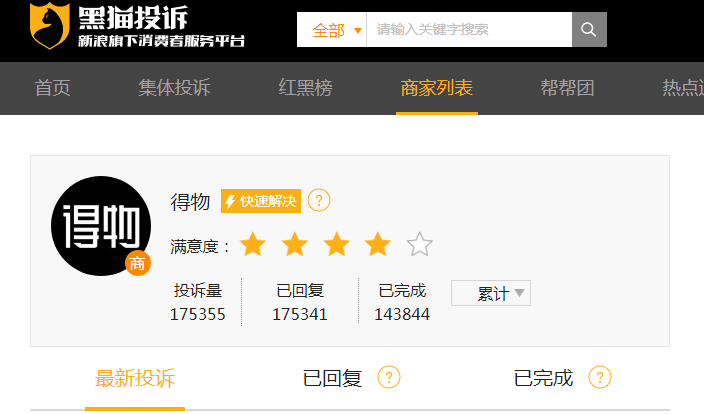Image resolution: width=704 pixels, height=414 pixels.
Task: Open the 帮帮团 navigation item
Action: pyautogui.click(x=568, y=88)
